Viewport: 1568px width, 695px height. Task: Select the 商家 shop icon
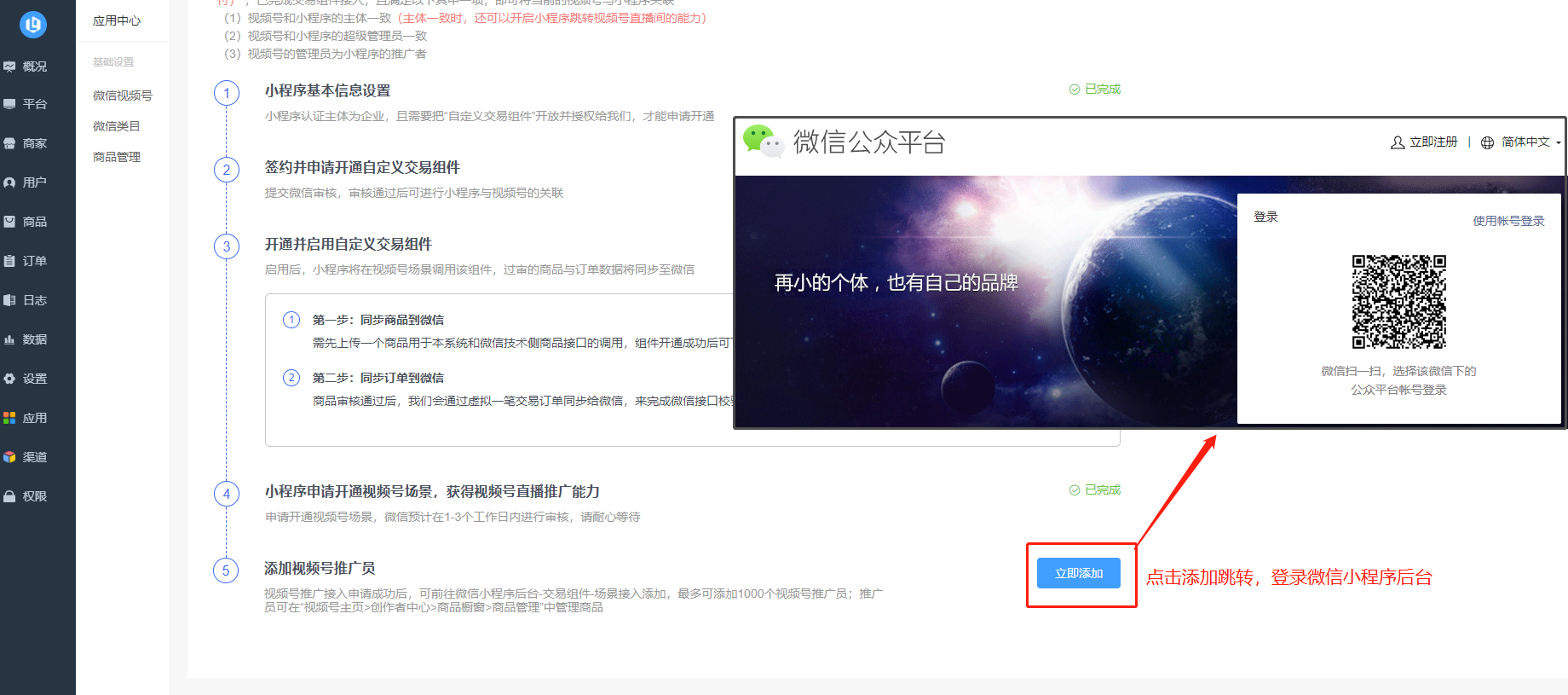pyautogui.click(x=9, y=143)
